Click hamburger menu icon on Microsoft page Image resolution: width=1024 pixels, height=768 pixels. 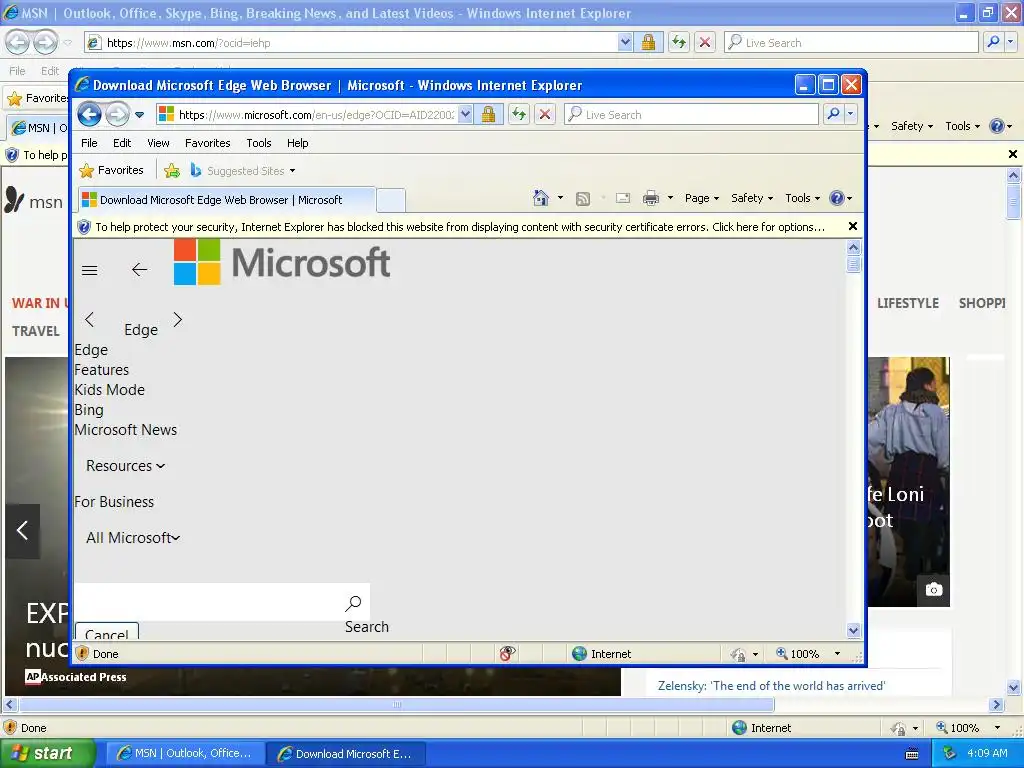click(x=89, y=270)
